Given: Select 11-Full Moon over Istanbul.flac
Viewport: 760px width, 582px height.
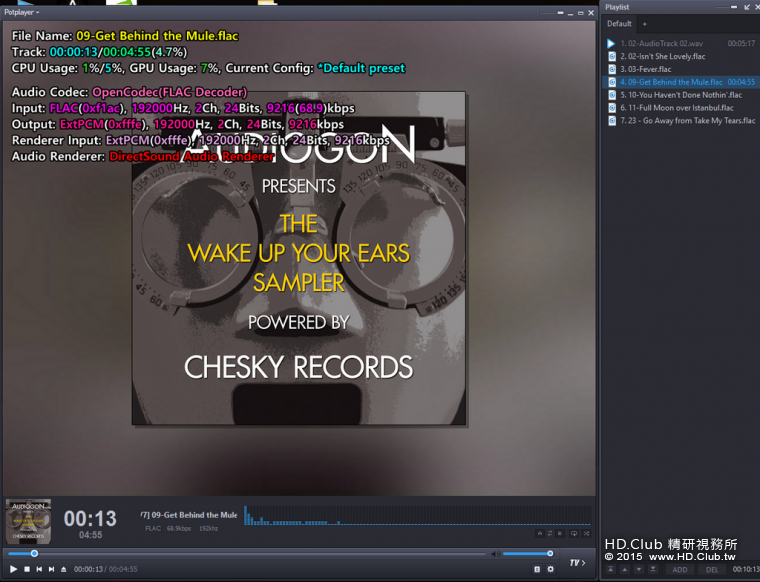Looking at the screenshot, I should click(x=681, y=108).
